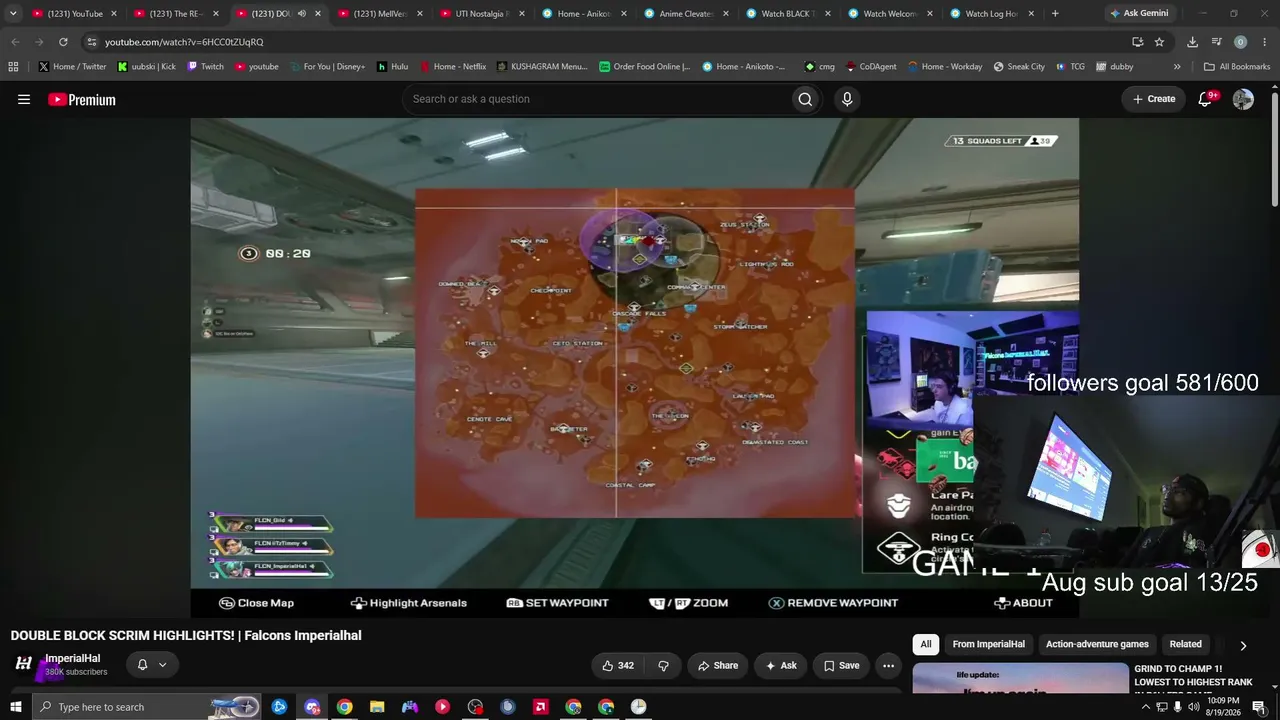The width and height of the screenshot is (1280, 720).
Task: Switch to the Watch Log Hor tab
Action: tap(991, 14)
